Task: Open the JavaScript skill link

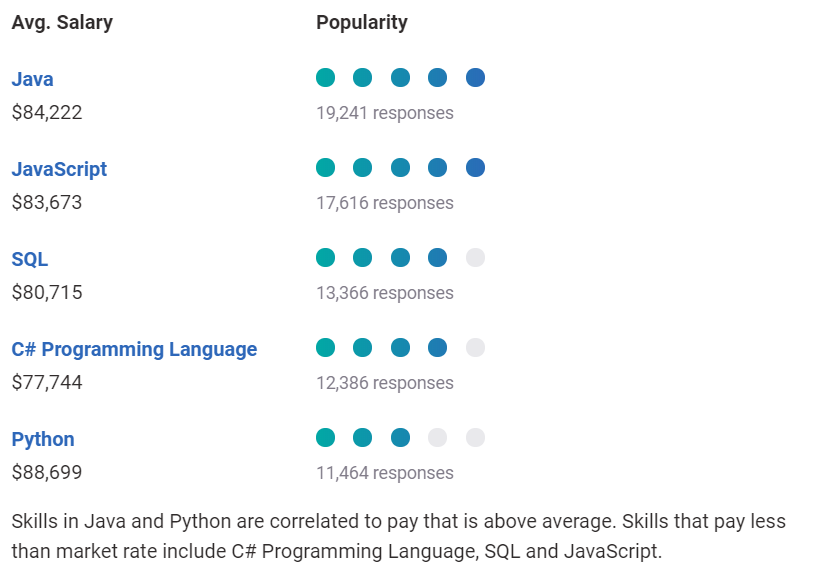Action: 59,169
